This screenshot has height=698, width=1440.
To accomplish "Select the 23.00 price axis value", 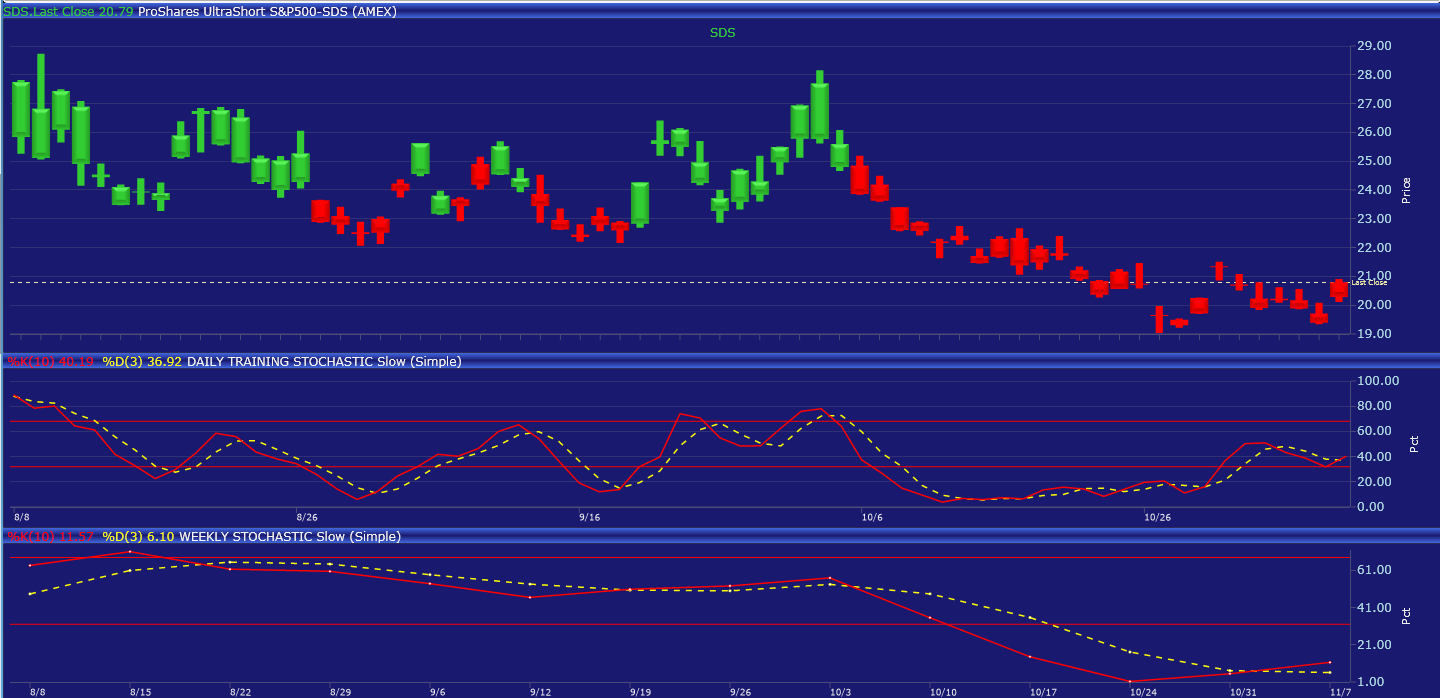I will pos(1372,219).
